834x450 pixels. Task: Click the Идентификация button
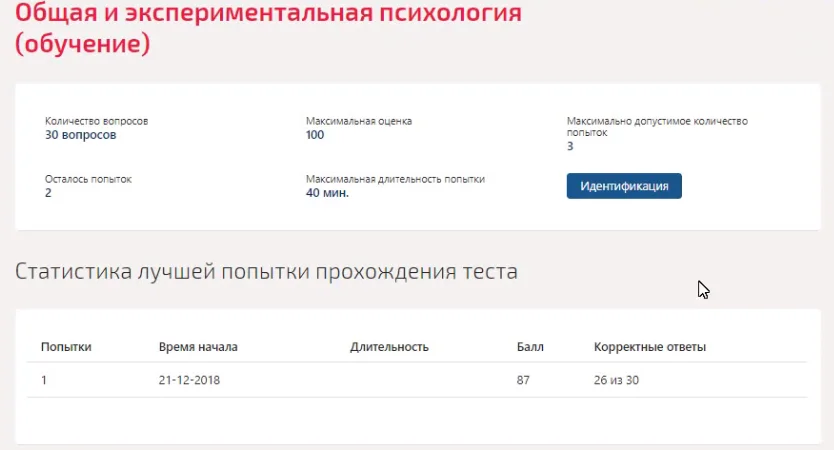pos(624,186)
